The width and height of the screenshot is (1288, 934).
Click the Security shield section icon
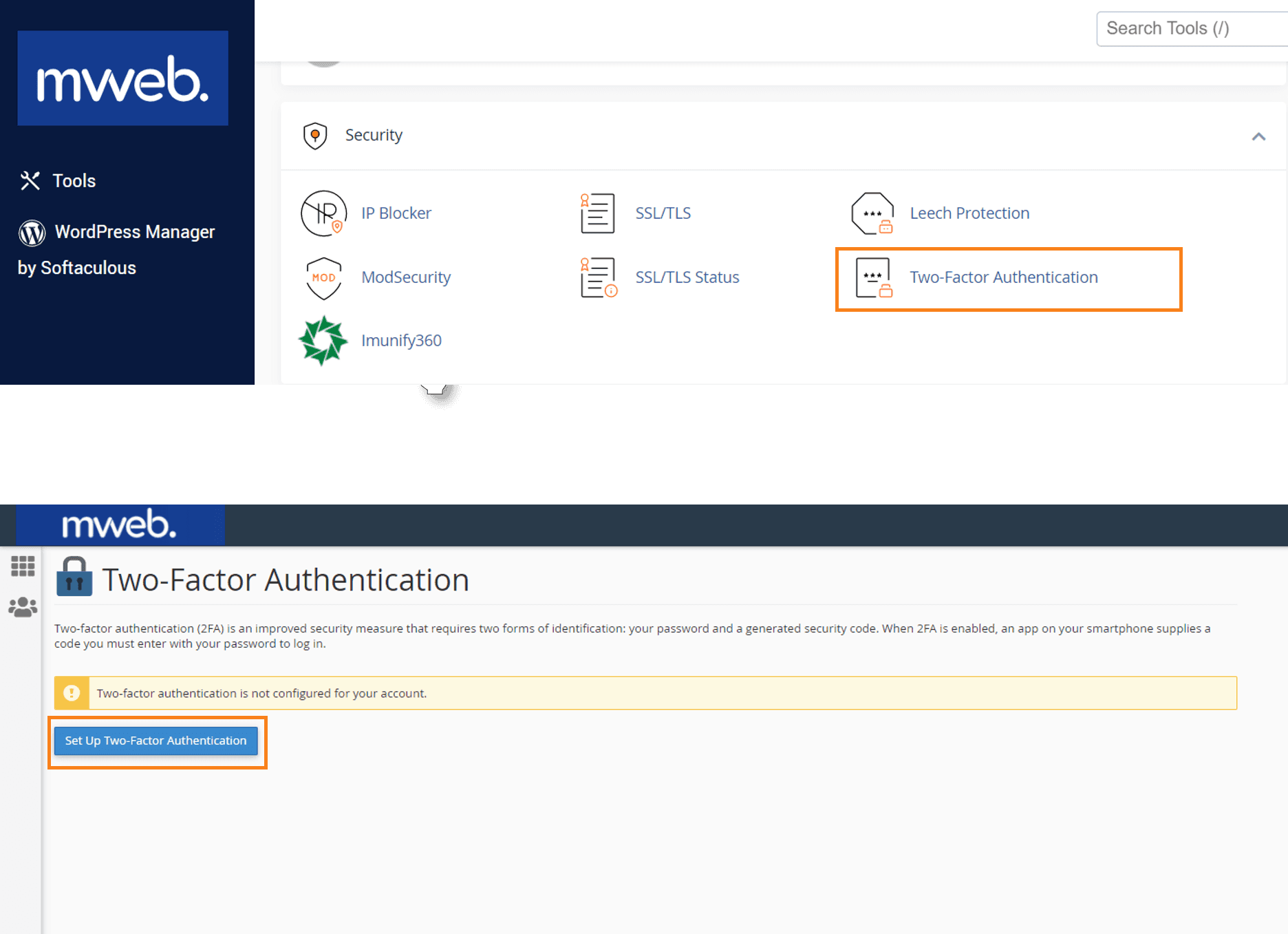coord(315,135)
